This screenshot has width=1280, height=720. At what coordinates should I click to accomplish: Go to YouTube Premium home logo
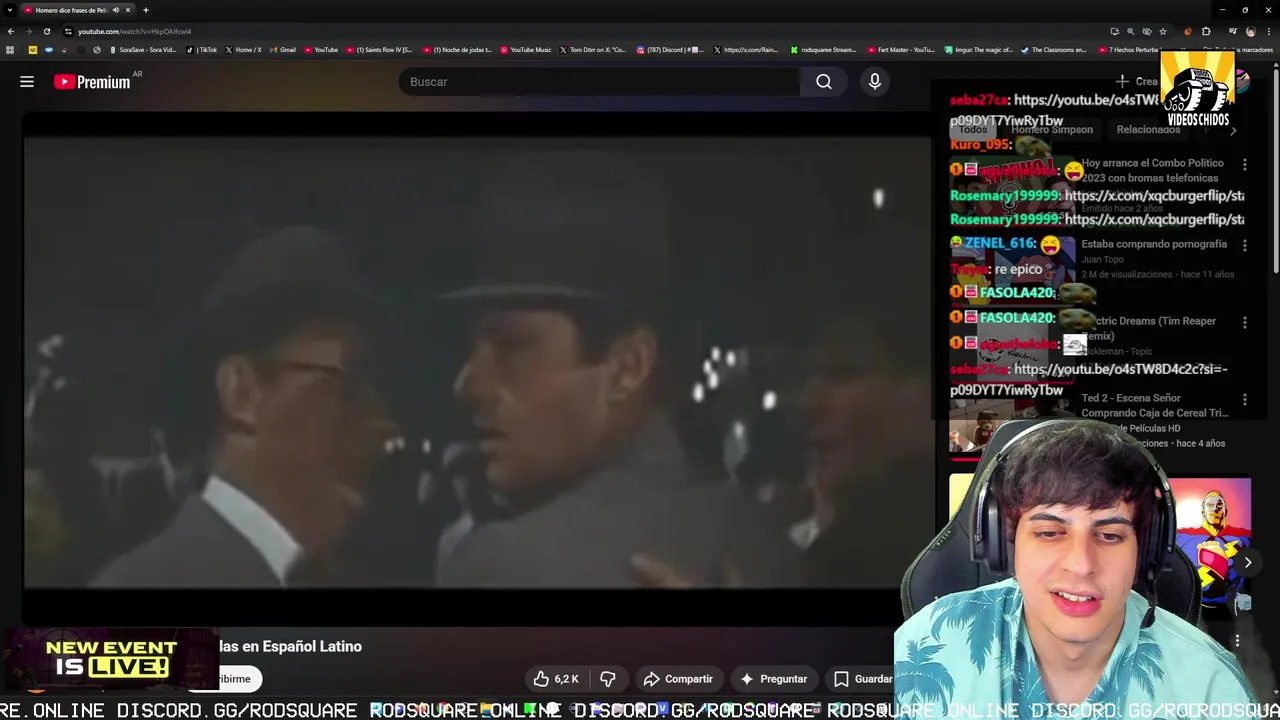tap(92, 82)
